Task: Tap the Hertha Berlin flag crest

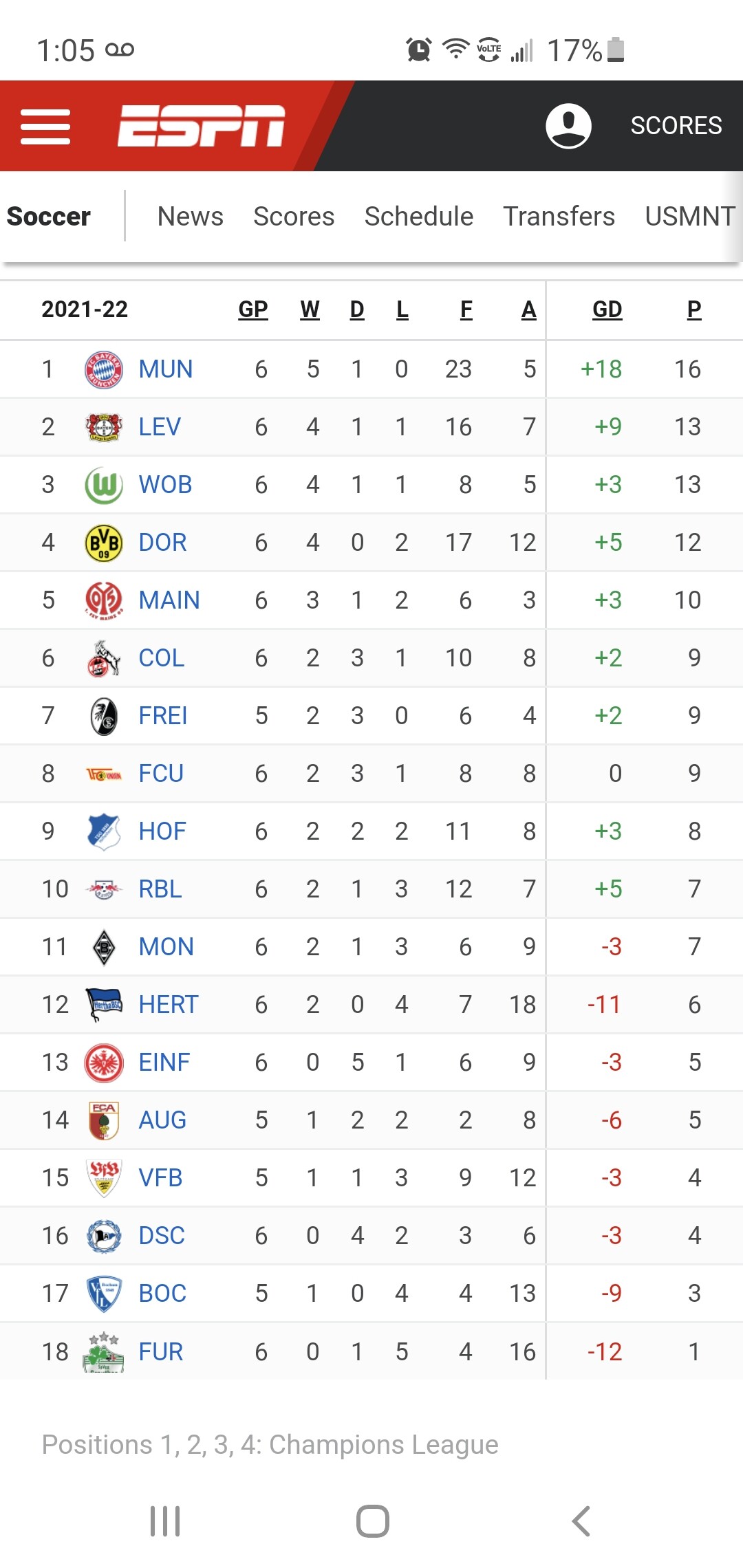Action: [103, 1005]
